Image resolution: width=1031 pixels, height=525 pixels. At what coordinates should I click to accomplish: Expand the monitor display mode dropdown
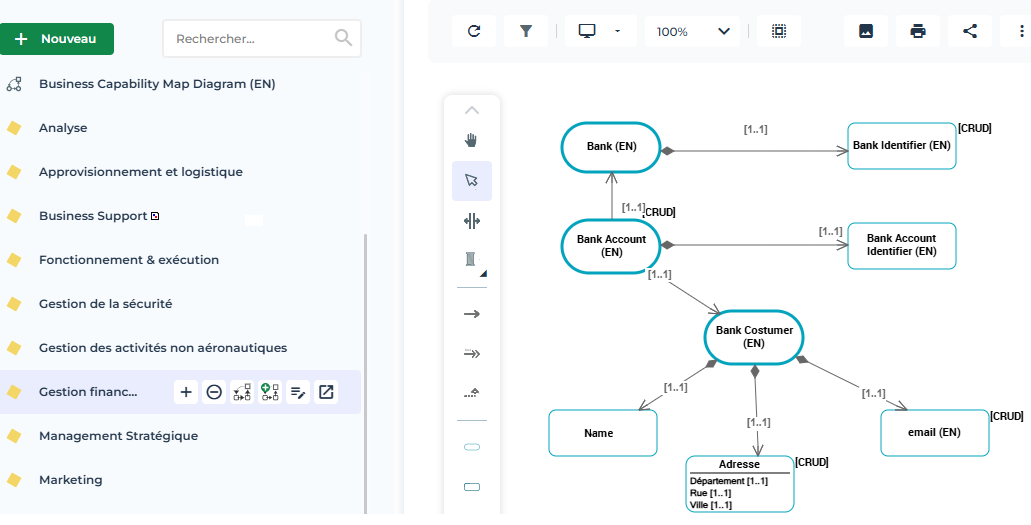[x=600, y=31]
